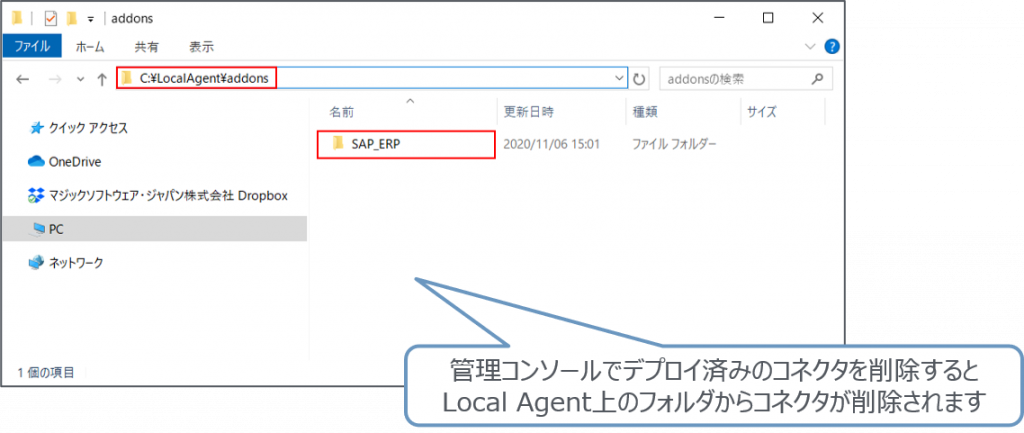Open the quick access toolbar dropdown arrow

91,19
